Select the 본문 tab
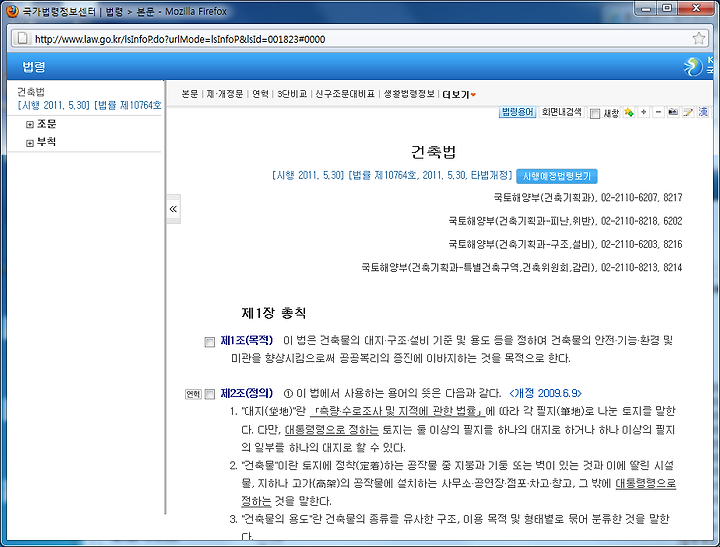720x547 pixels. (190, 94)
